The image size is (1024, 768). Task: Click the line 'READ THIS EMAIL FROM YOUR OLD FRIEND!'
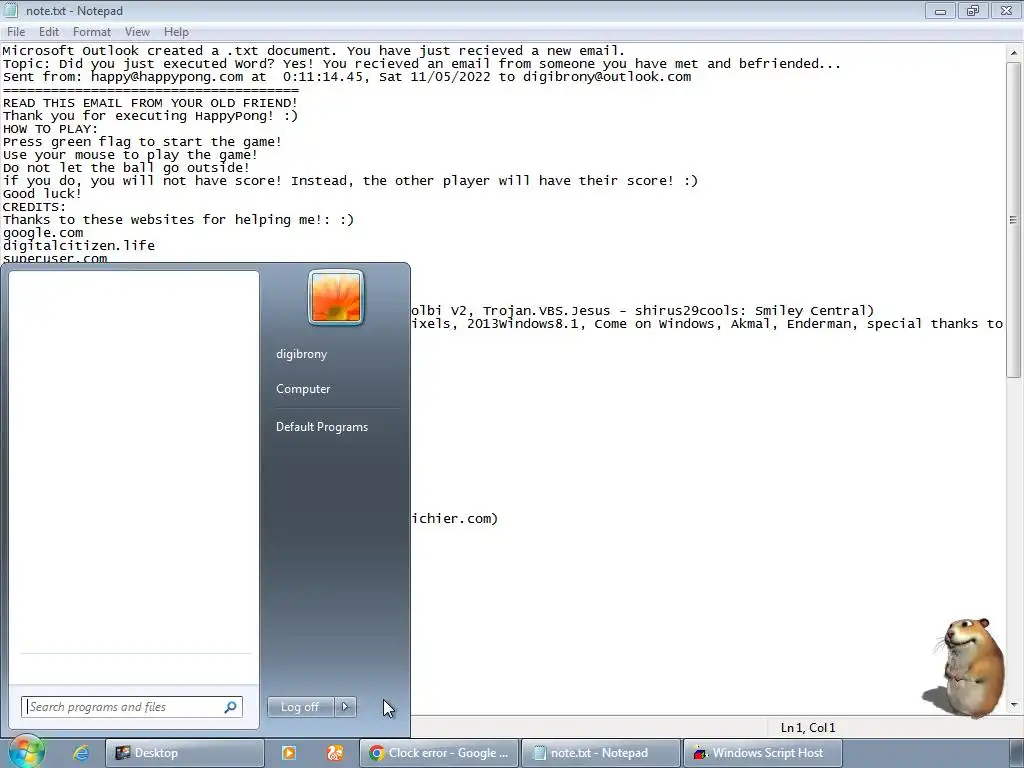150,103
